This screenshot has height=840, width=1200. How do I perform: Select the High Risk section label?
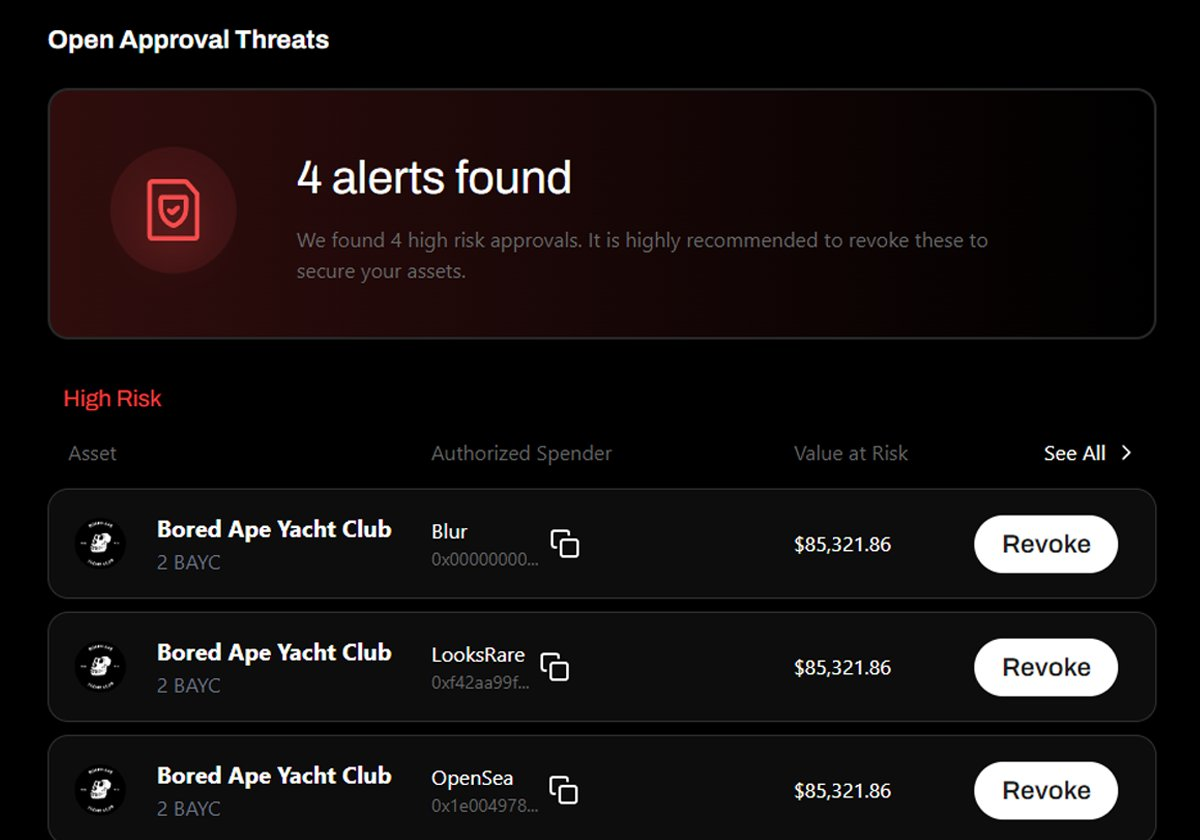click(112, 398)
